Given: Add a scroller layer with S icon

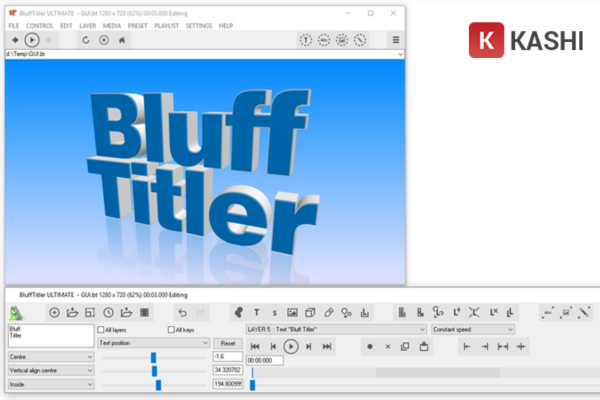Looking at the screenshot, I should (274, 313).
